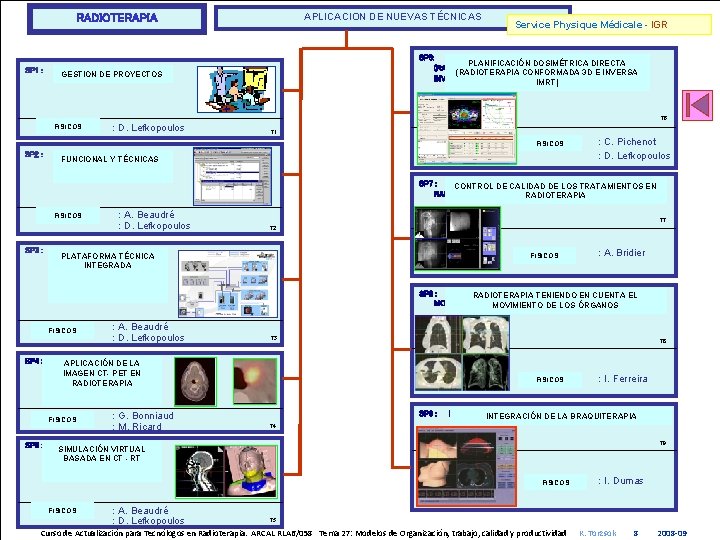The width and height of the screenshot is (720, 540).
Task: Click the PET fusion image in SP4
Action: 255,382
